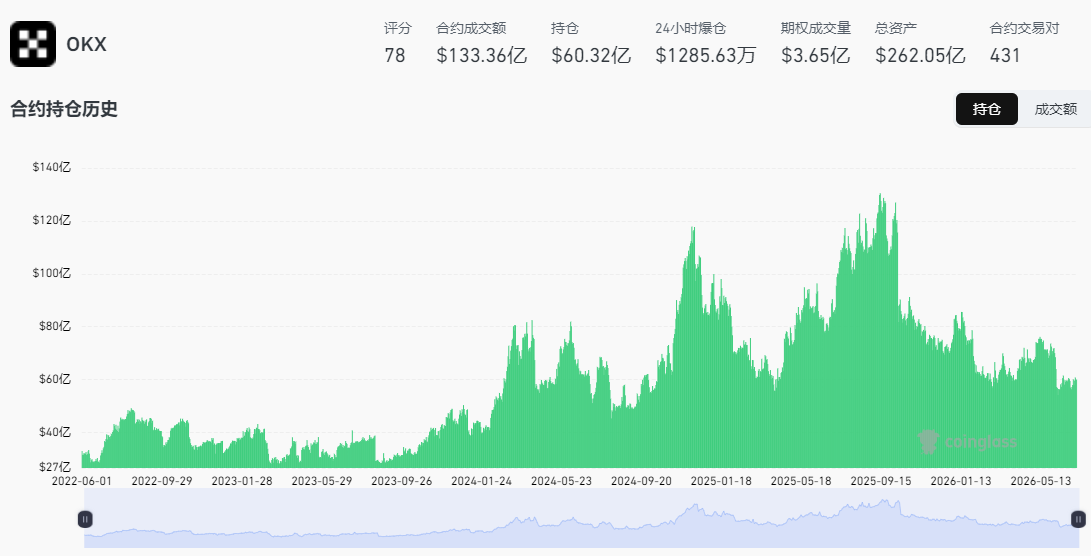Click the coinglass watermark logo
1091x556 pixels.
[x=967, y=441]
